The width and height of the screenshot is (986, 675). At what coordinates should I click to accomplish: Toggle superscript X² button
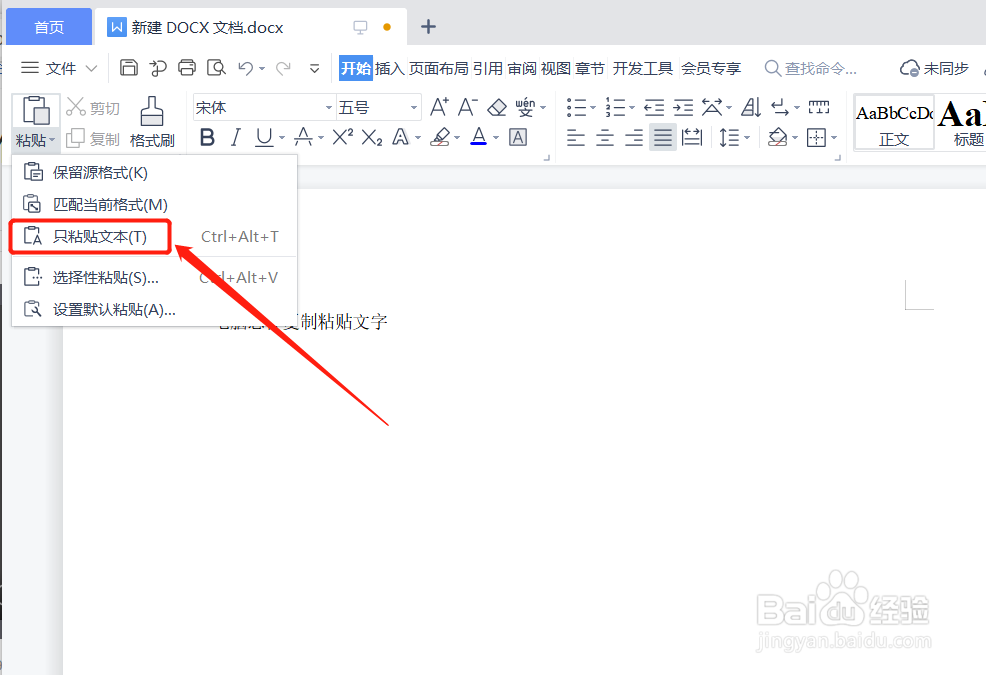(343, 137)
